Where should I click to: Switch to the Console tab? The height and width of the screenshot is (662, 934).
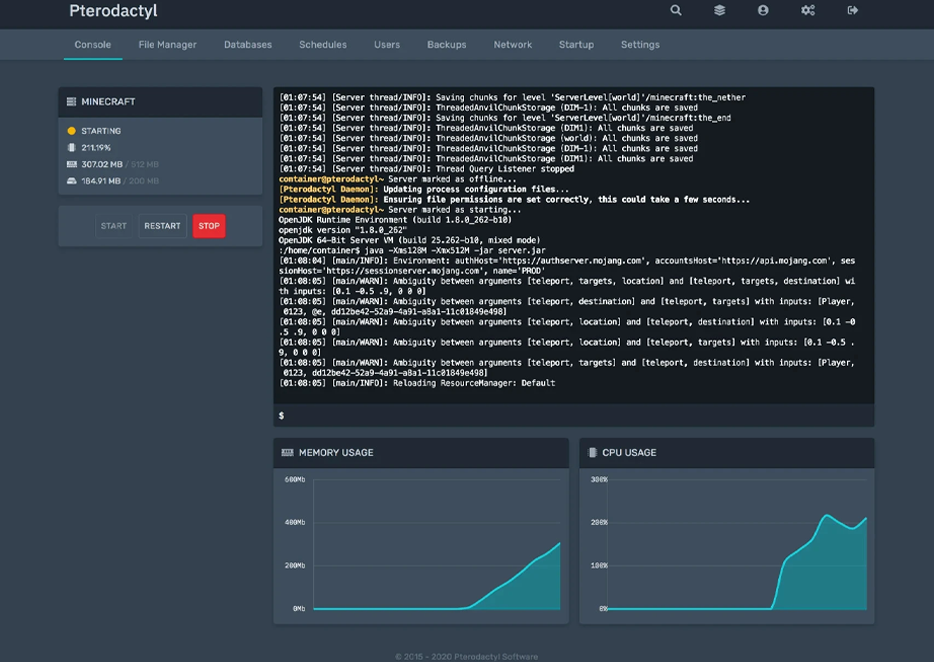click(93, 45)
